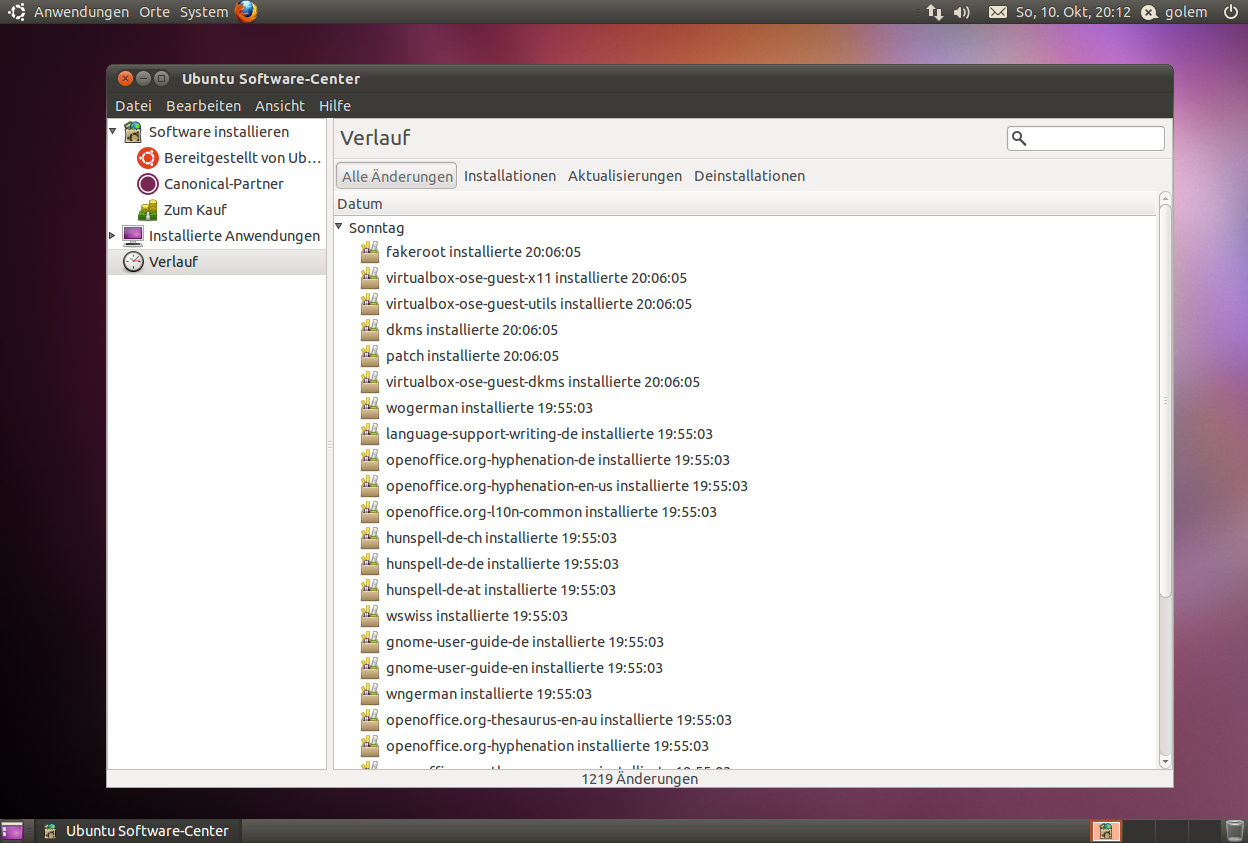1248x843 pixels.
Task: Click the package icon beside language-support-writing-de
Action: pos(370,433)
